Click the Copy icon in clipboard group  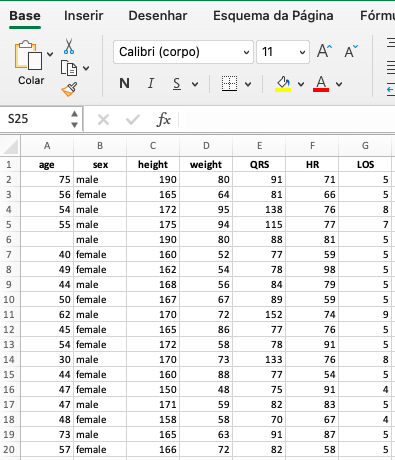pyautogui.click(x=69, y=68)
